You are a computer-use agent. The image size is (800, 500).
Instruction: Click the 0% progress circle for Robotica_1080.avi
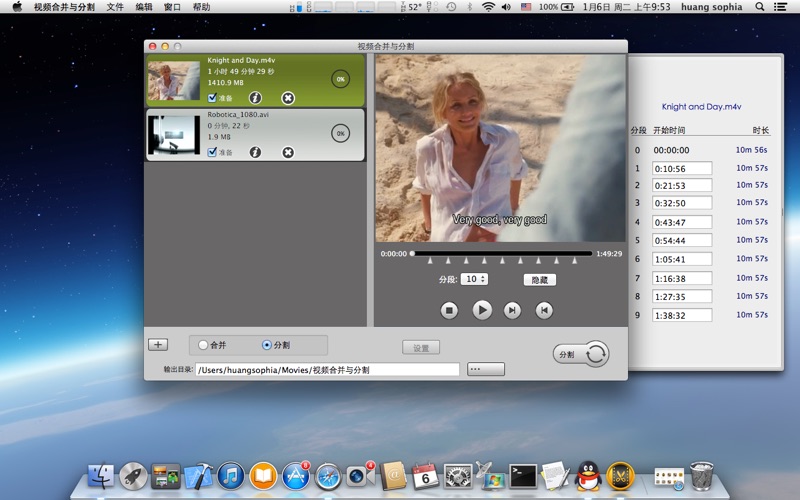pyautogui.click(x=340, y=134)
